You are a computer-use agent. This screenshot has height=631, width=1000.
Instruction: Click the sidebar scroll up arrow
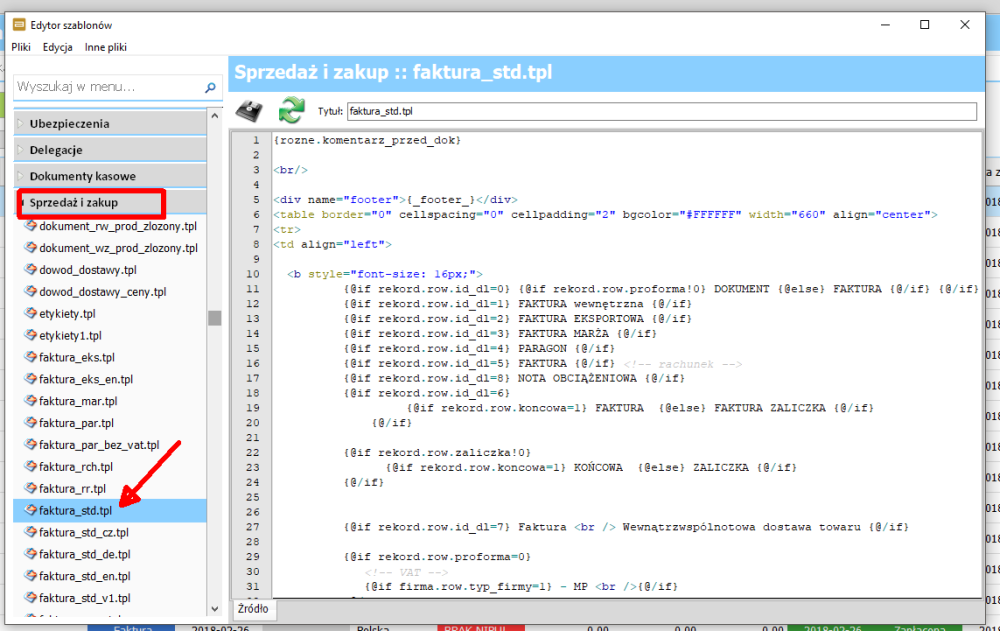point(215,116)
